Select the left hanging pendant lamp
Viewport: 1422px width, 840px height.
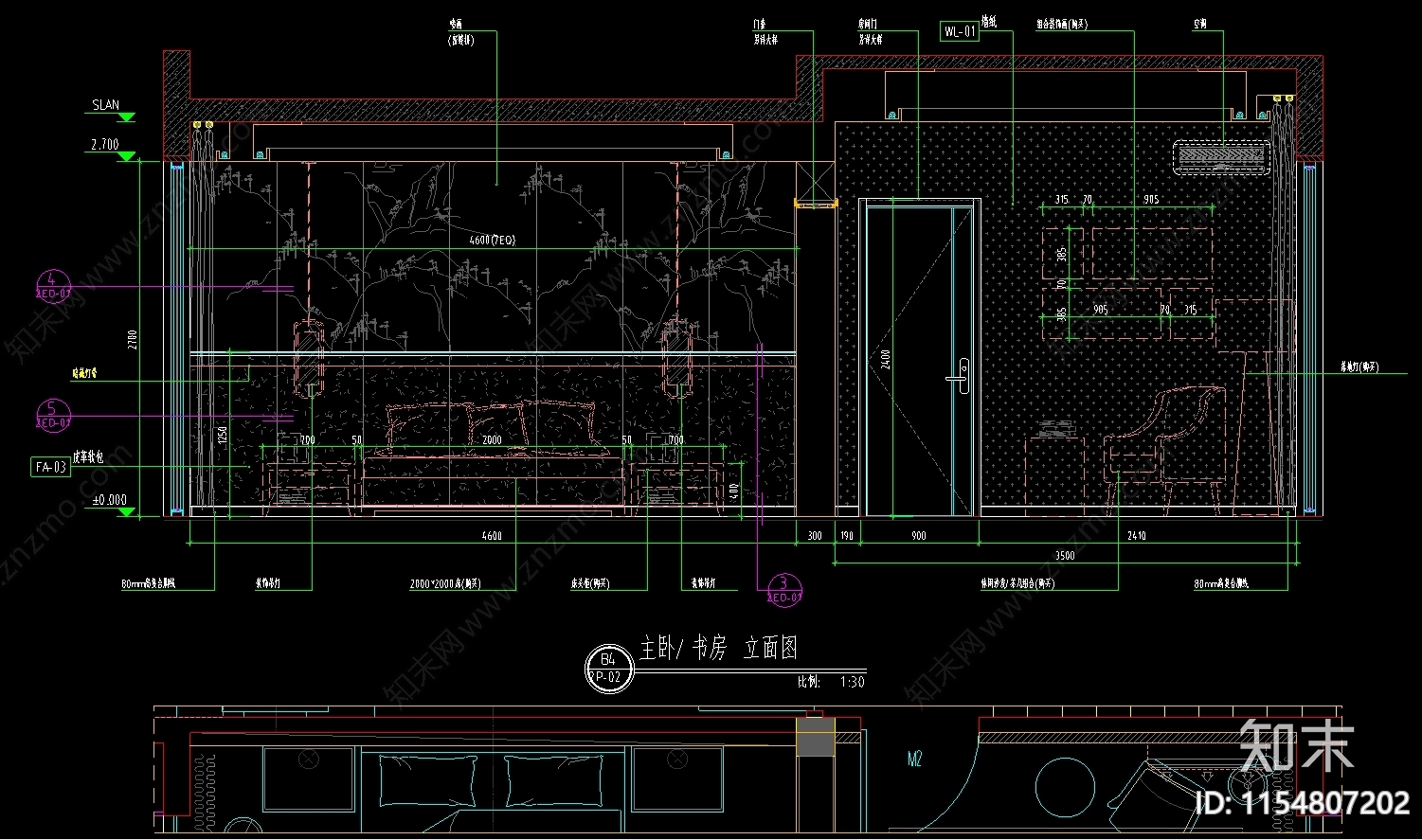[x=309, y=360]
